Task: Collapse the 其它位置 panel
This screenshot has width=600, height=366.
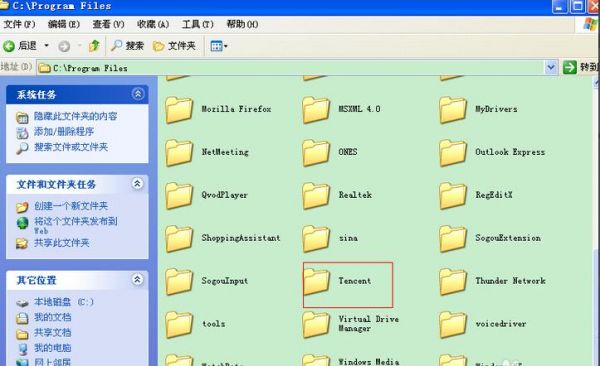Action: click(137, 279)
